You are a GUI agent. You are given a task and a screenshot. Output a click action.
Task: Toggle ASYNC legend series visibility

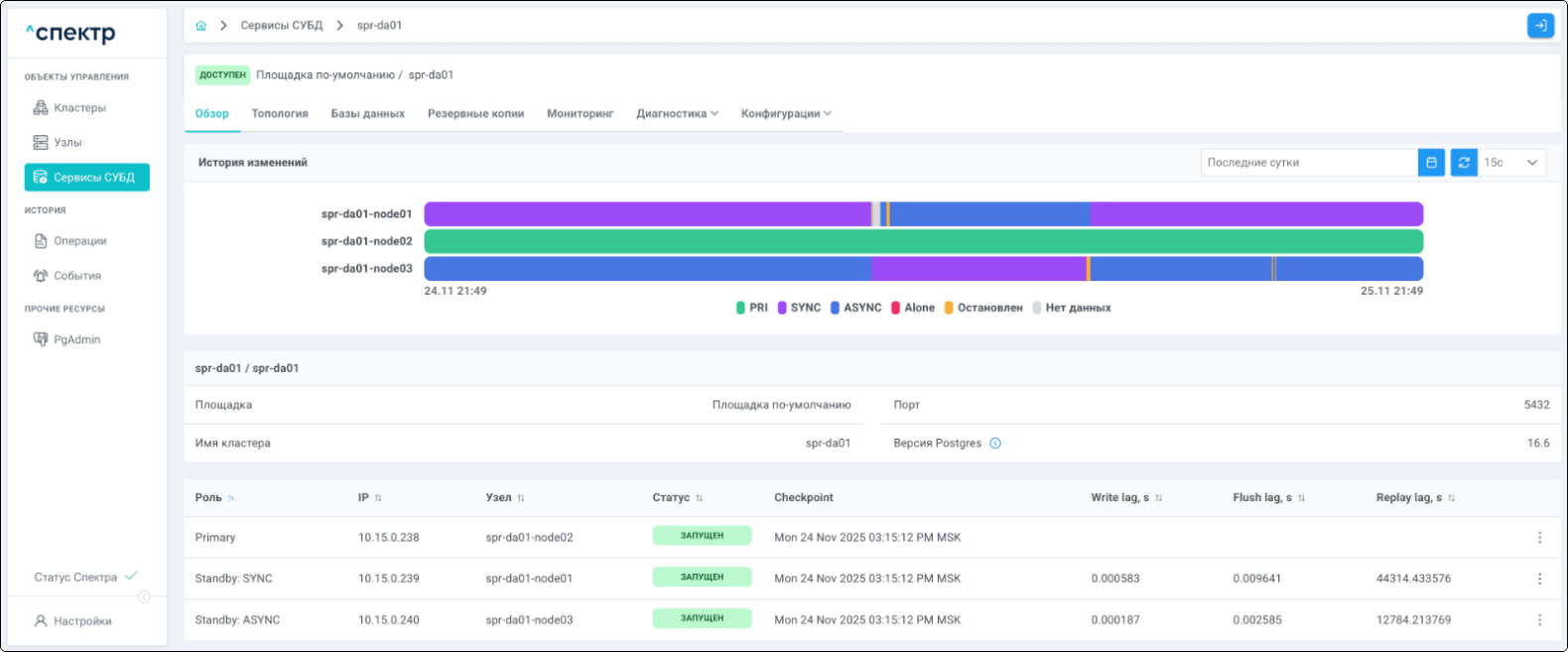pos(855,309)
